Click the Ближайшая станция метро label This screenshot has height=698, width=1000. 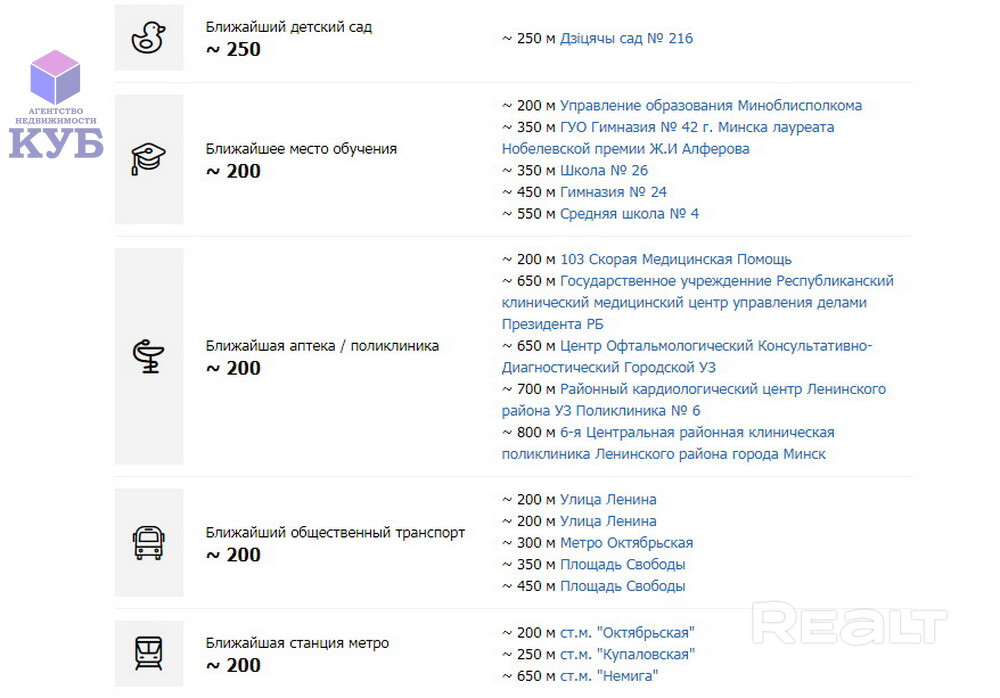(297, 643)
